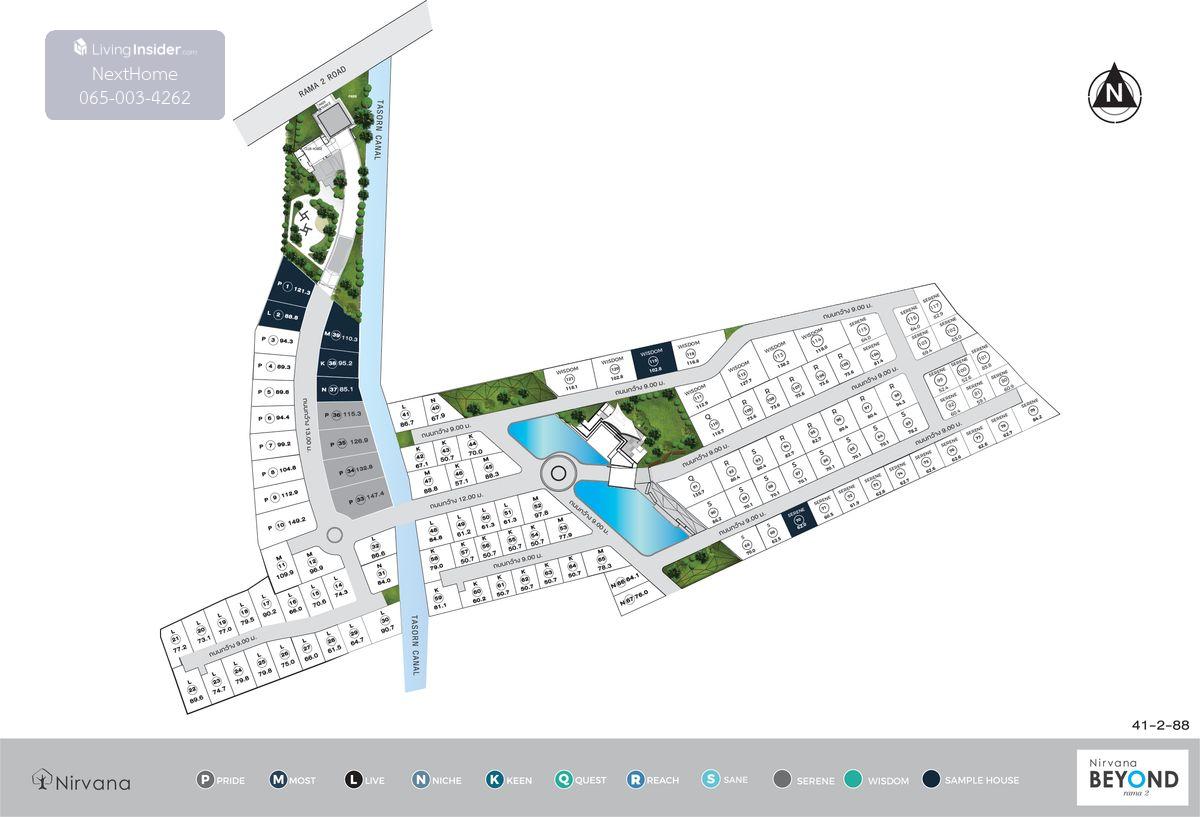Click the Nirvana Beyond Rama 2 logo
Screen dimensions: 1200x817
point(1132,778)
